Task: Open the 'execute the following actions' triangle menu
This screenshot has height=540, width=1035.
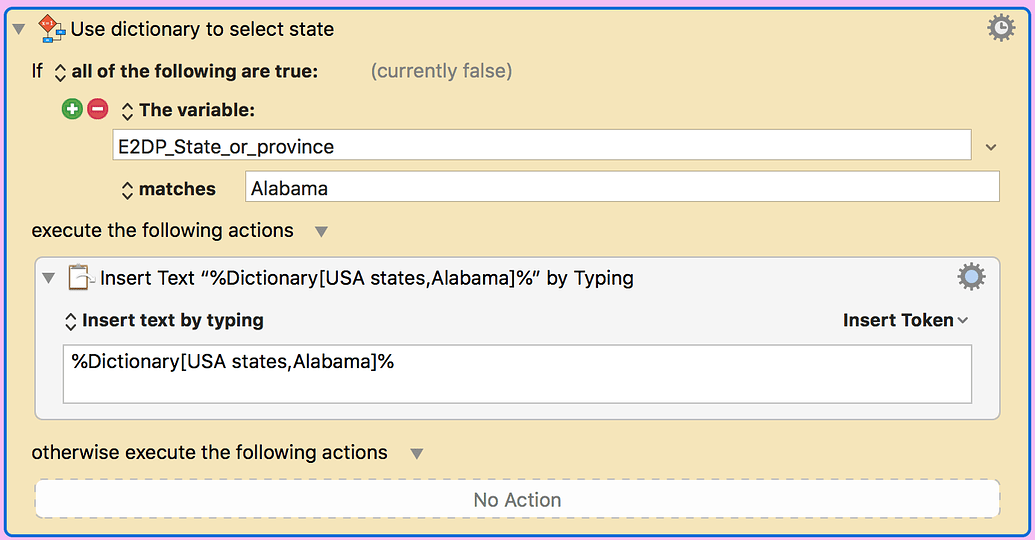Action: (x=321, y=231)
